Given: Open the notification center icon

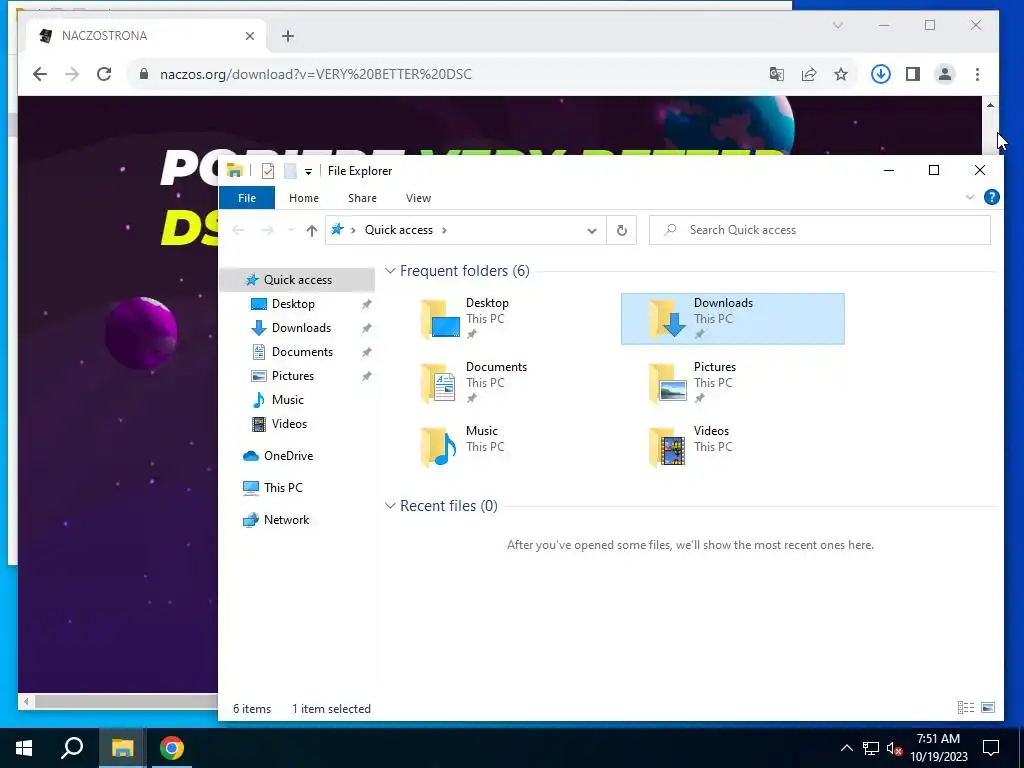Looking at the screenshot, I should point(991,748).
